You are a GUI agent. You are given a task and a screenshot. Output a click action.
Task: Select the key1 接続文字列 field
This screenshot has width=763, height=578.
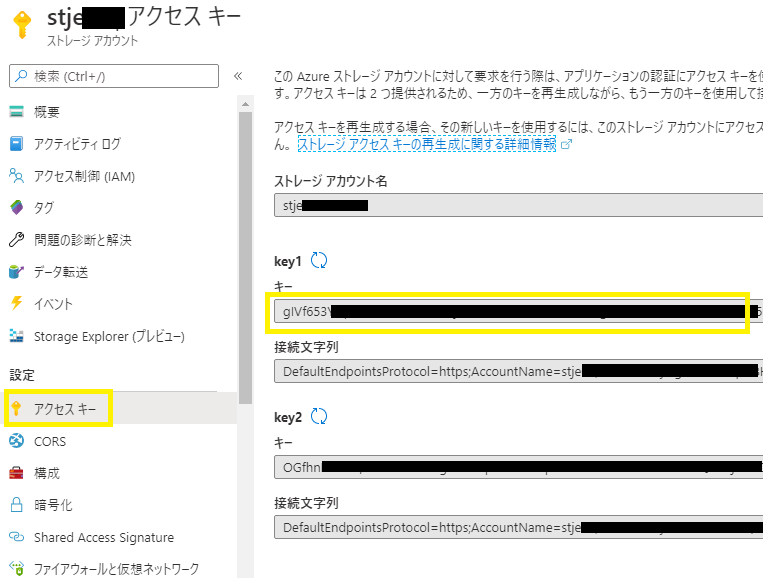518,371
